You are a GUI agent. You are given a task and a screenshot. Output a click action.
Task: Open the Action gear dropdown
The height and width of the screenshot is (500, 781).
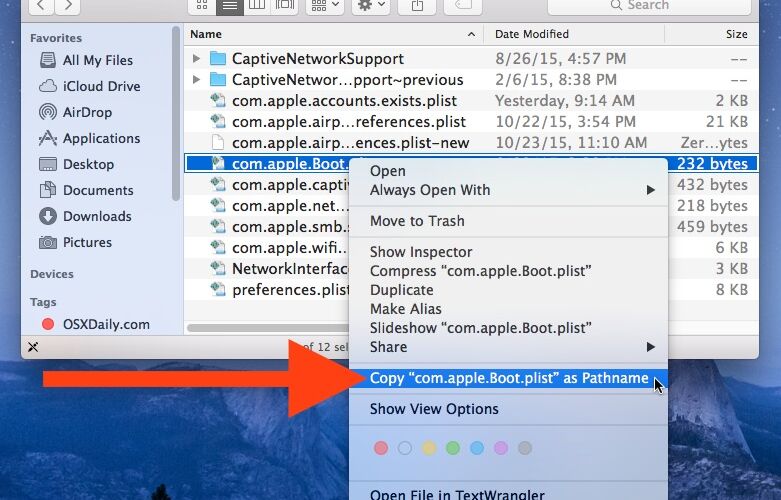coord(371,5)
